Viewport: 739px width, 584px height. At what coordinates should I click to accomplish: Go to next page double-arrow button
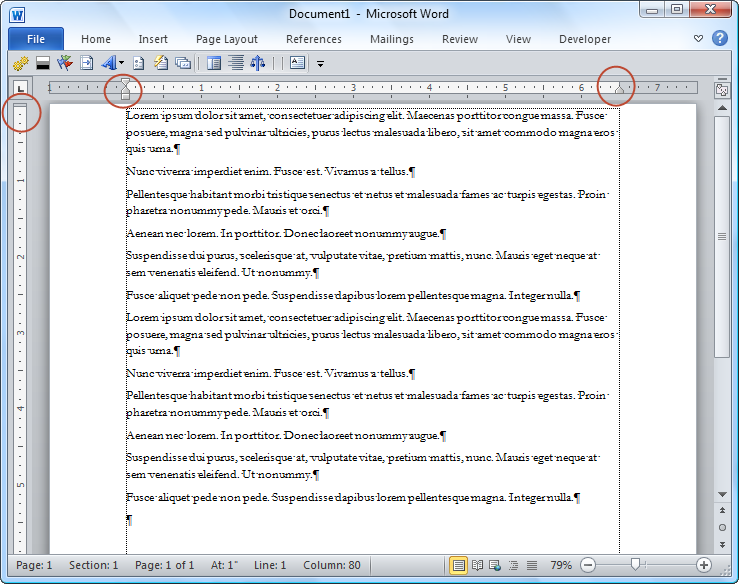tap(722, 544)
